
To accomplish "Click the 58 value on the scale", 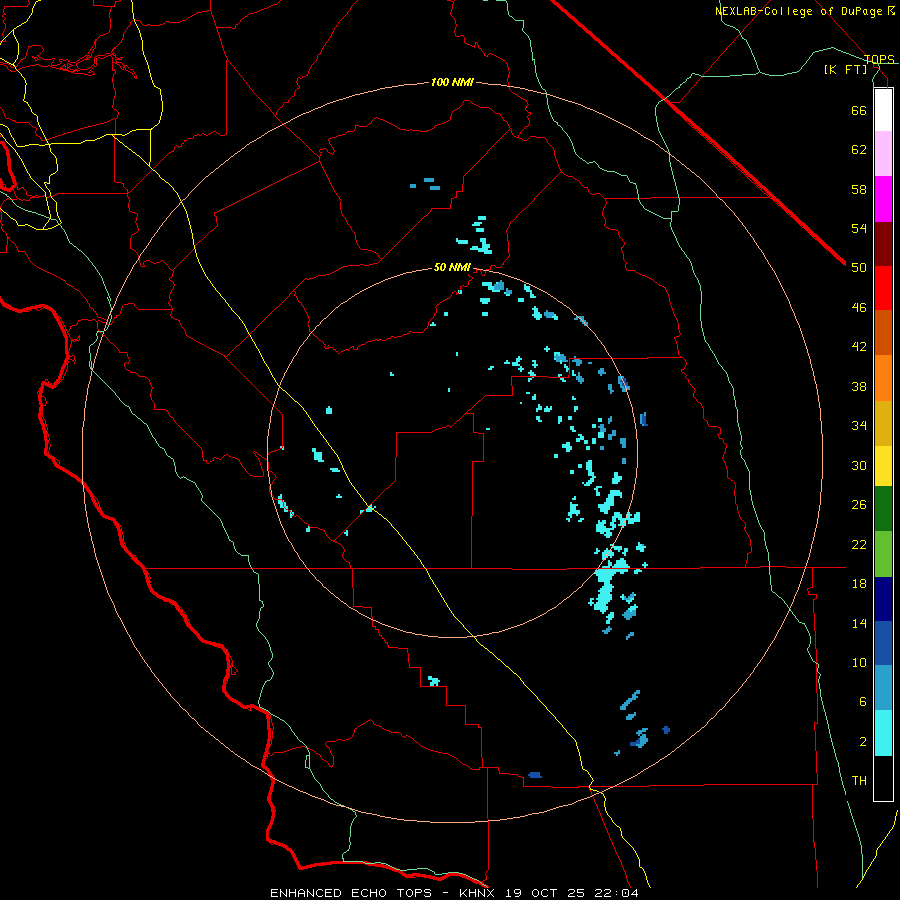I will pos(859,189).
